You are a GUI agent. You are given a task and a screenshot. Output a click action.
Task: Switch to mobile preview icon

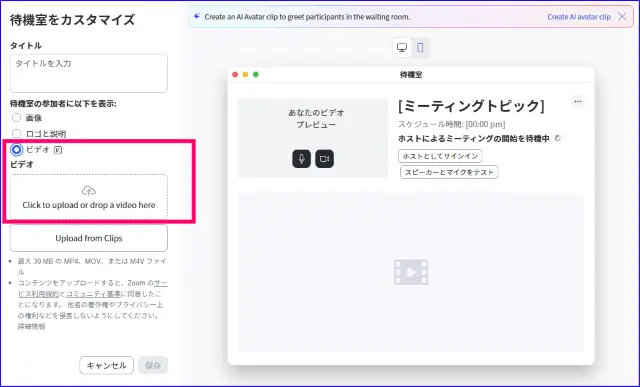420,47
